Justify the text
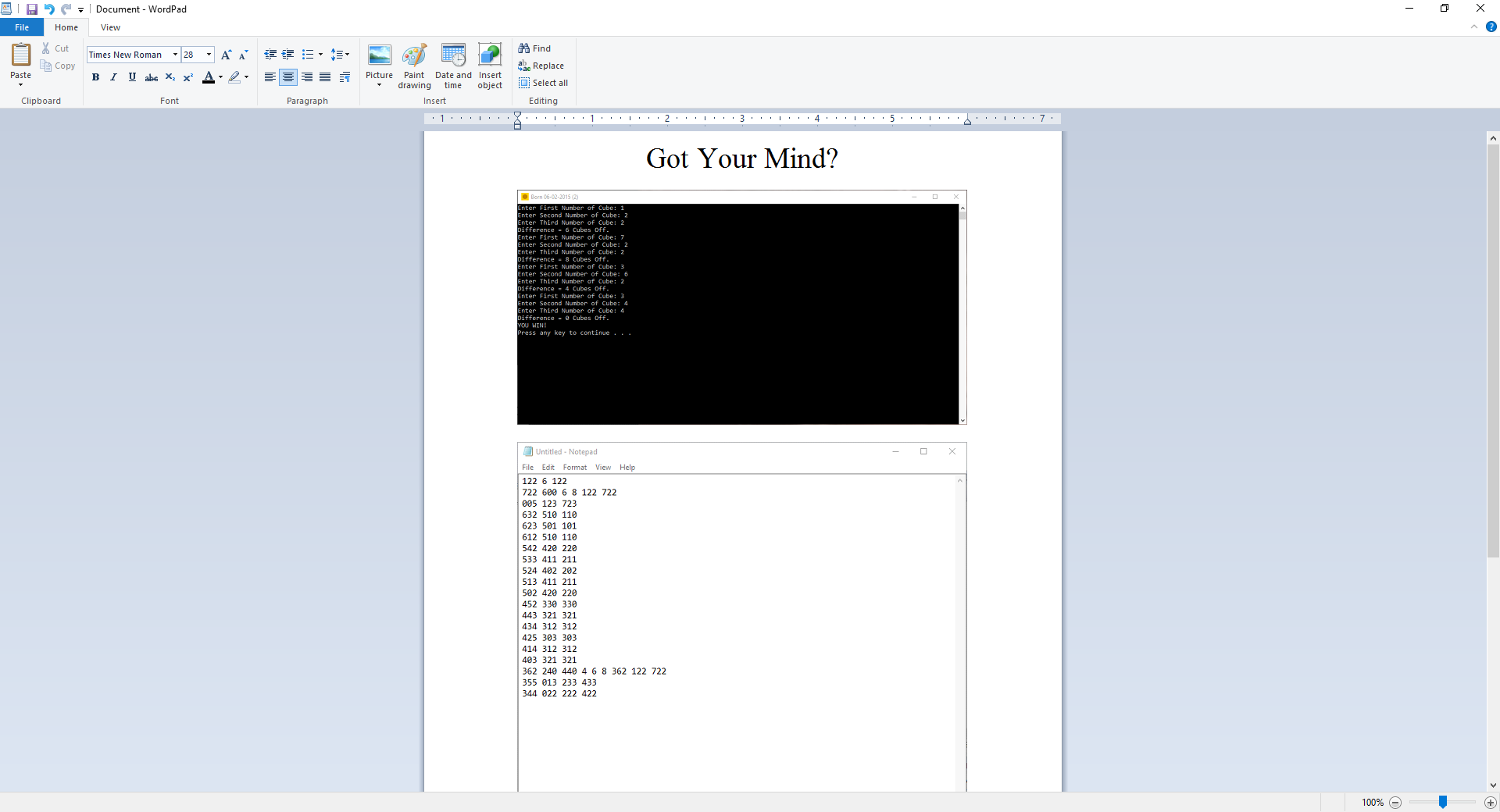The height and width of the screenshot is (812, 1500). point(325,77)
